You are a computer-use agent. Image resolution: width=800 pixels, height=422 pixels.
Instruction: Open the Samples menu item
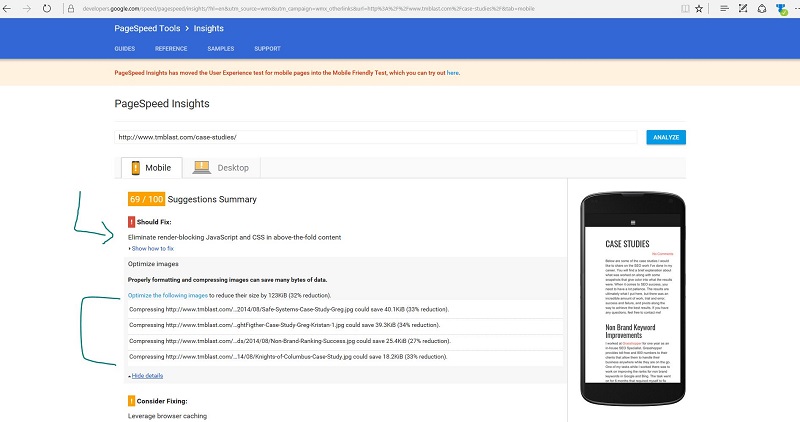pos(220,49)
